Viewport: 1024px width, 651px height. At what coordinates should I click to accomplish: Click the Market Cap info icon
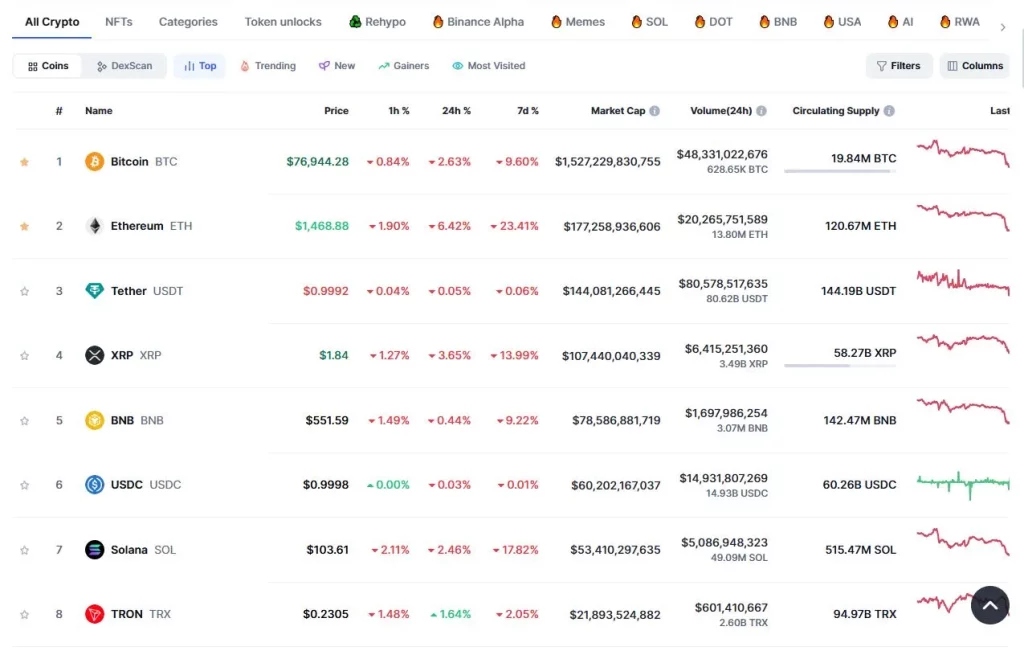click(x=654, y=111)
